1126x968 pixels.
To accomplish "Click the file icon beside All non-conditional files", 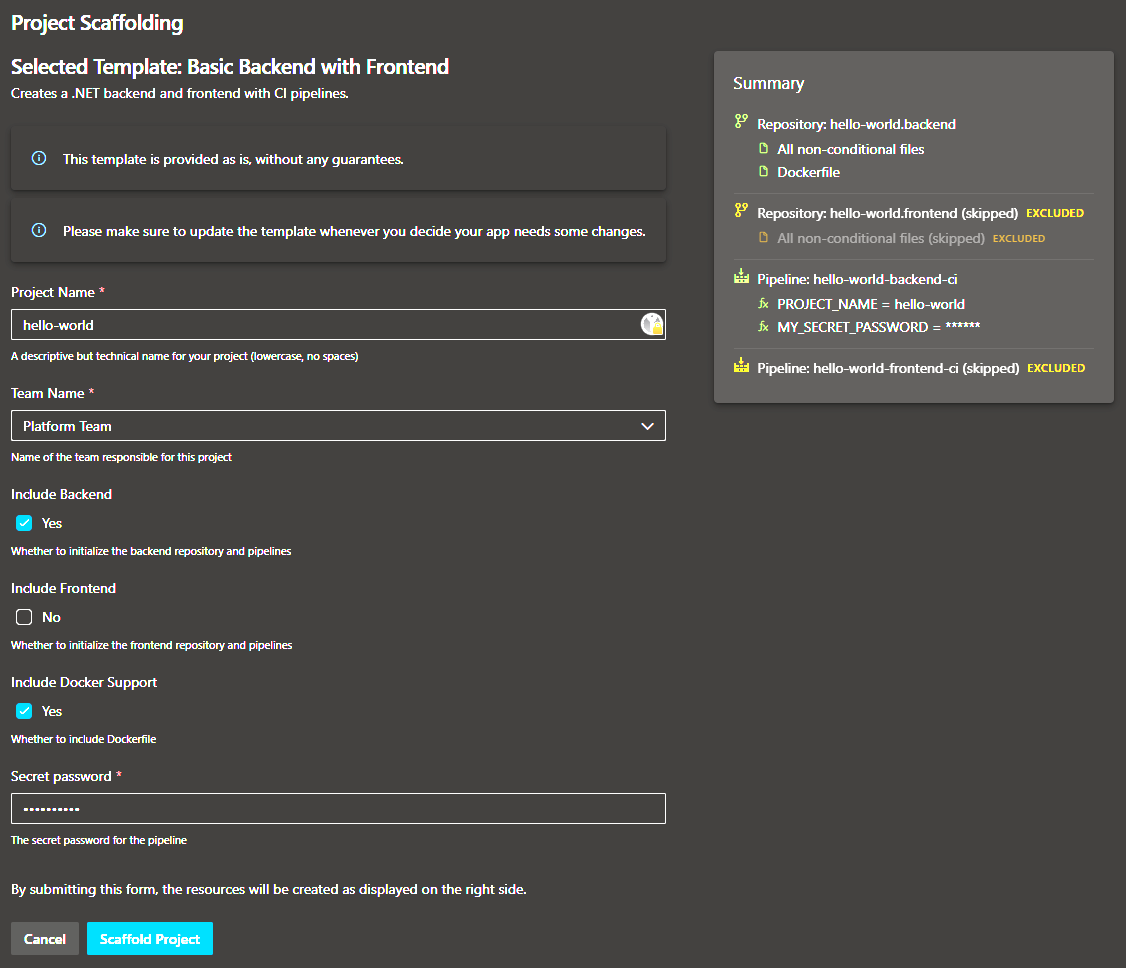I will [761, 148].
